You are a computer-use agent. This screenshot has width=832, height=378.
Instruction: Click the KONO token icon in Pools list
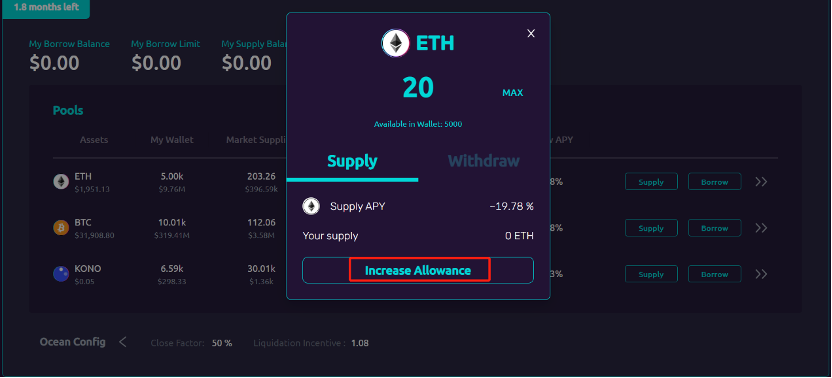(x=61, y=274)
